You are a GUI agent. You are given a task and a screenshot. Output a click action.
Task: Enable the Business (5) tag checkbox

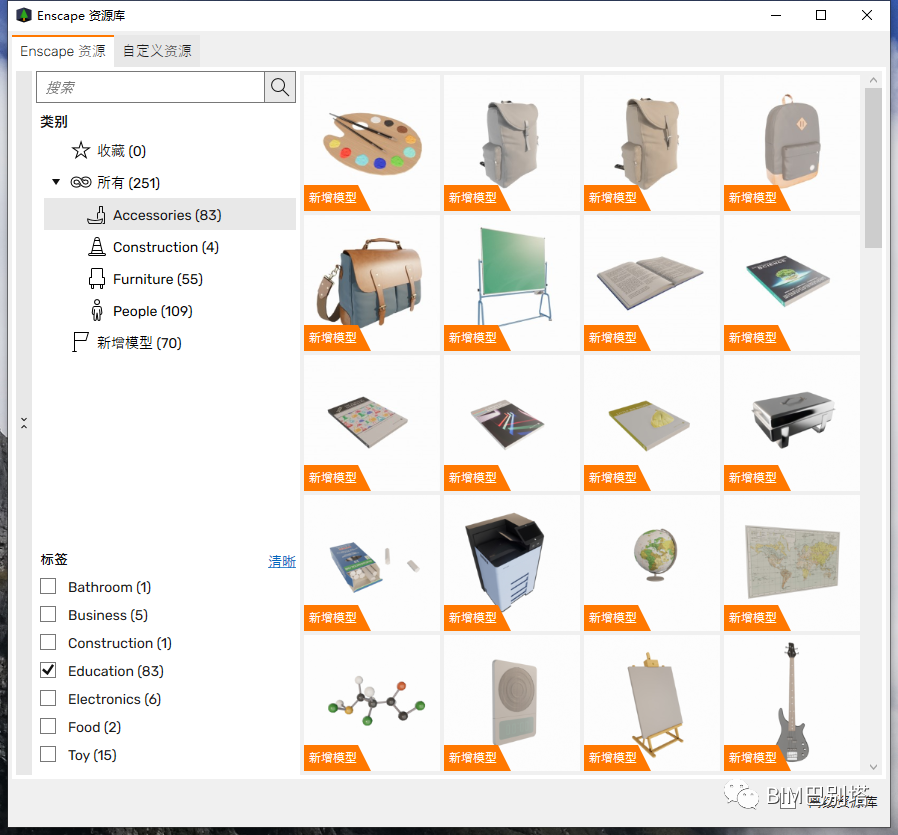48,614
